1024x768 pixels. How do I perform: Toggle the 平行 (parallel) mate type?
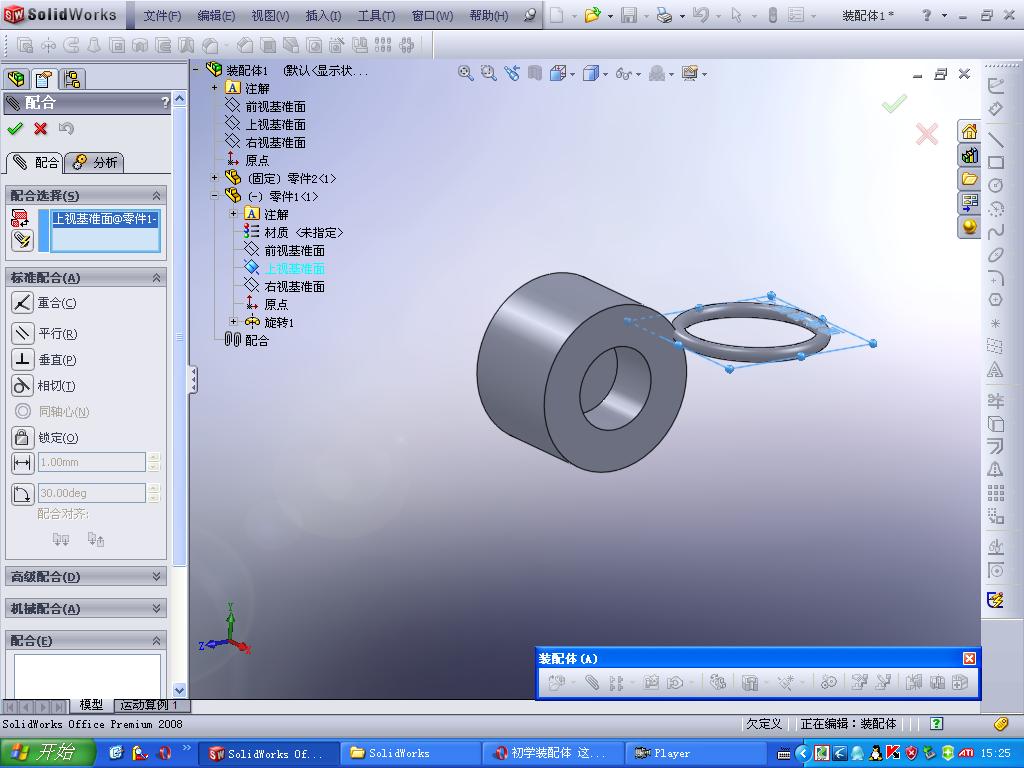(22, 333)
